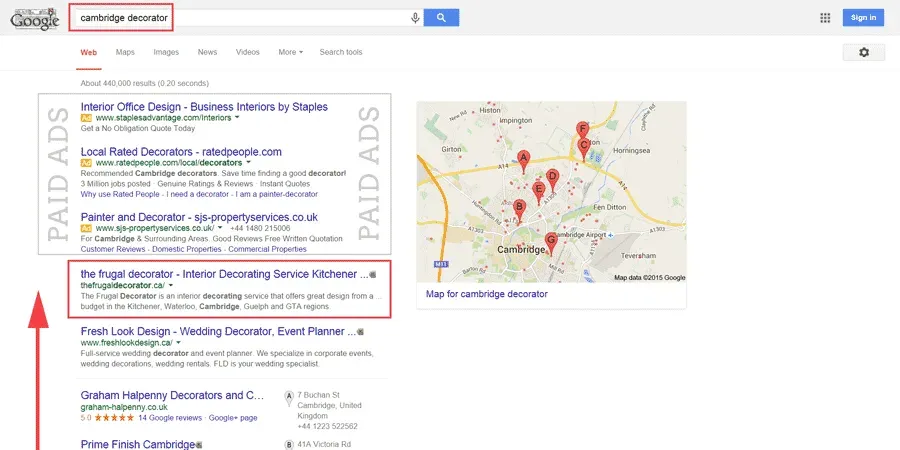The image size is (900, 450).
Task: Expand staplesadvantage.com URL dropdown arrow
Action: pos(237,118)
